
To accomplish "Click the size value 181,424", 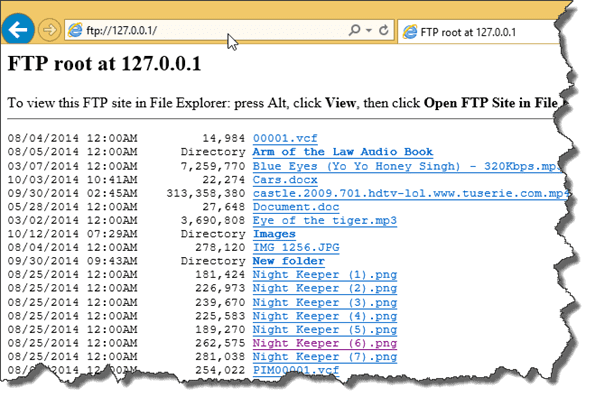I will [220, 275].
